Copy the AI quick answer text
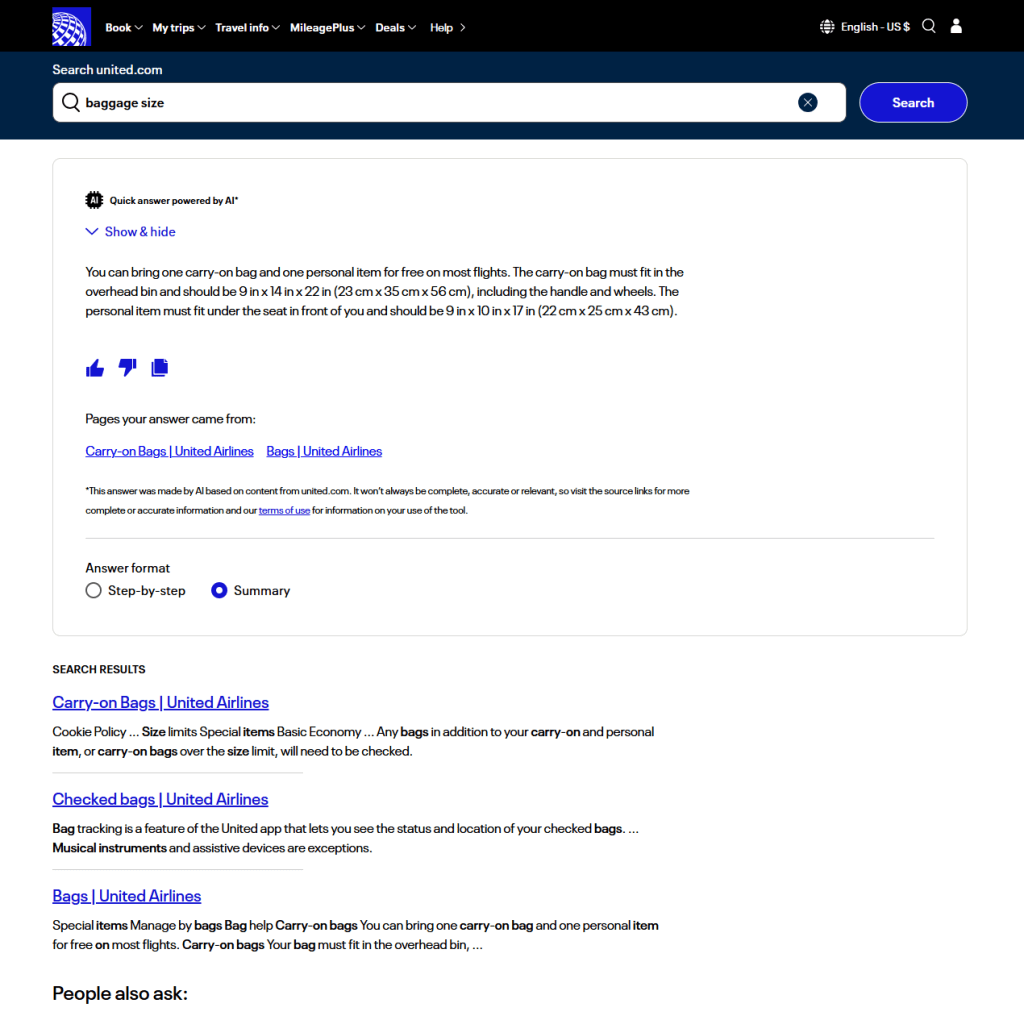Viewport: 1024px width, 1016px height. pos(159,367)
